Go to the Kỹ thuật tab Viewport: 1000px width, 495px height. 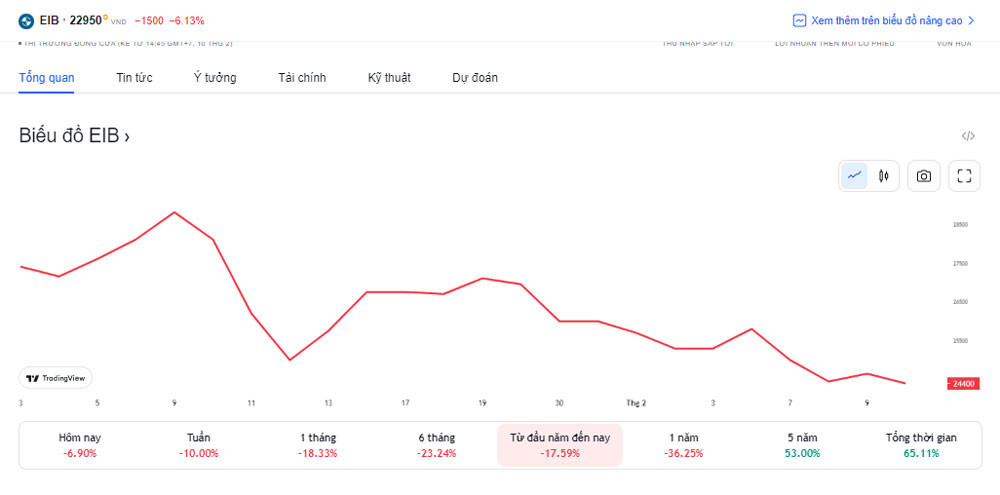pyautogui.click(x=389, y=78)
